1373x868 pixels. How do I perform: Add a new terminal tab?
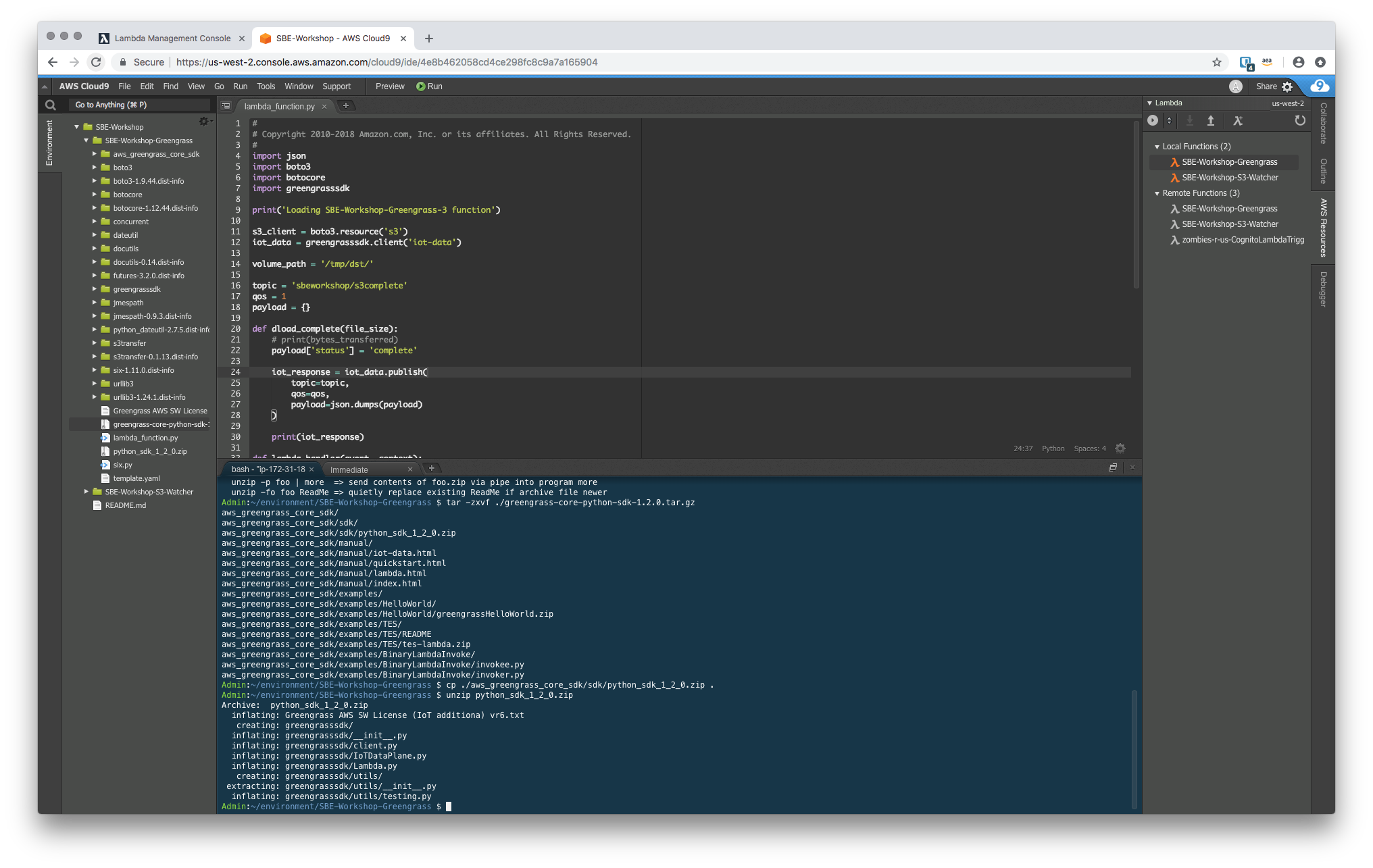(432, 468)
